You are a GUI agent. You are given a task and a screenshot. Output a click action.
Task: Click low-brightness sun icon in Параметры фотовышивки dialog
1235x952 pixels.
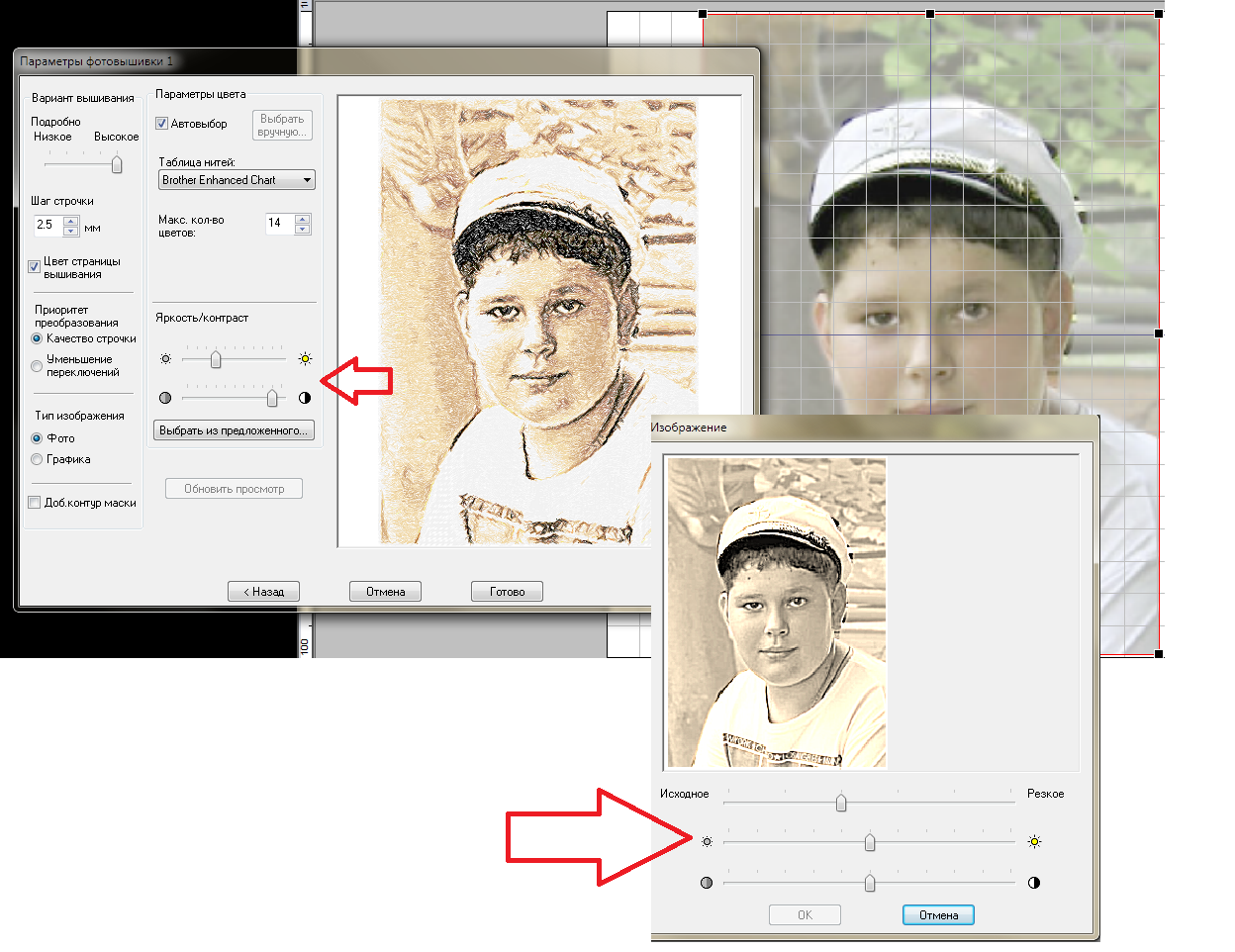pos(166,359)
